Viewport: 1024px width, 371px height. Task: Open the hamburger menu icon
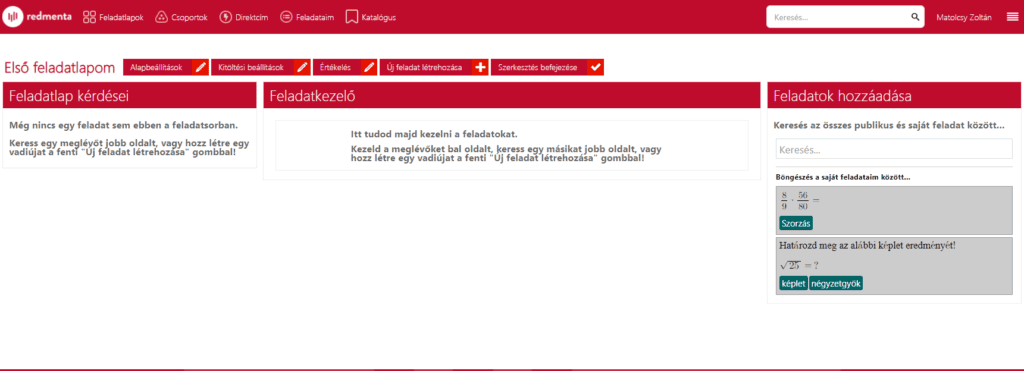click(1012, 18)
